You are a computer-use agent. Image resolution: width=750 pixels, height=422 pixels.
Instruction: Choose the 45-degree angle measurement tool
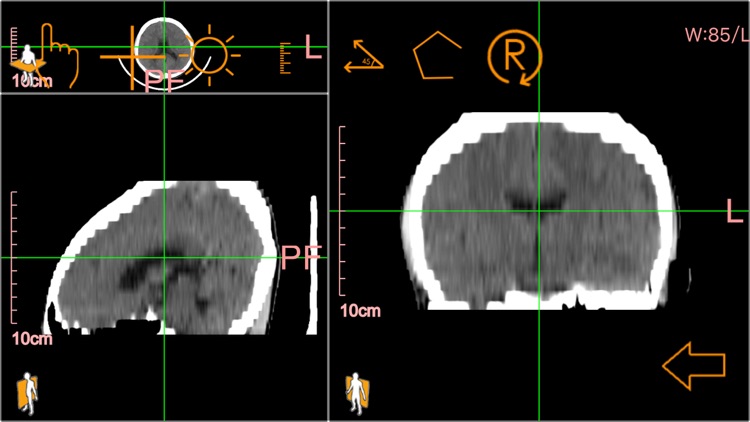(364, 56)
